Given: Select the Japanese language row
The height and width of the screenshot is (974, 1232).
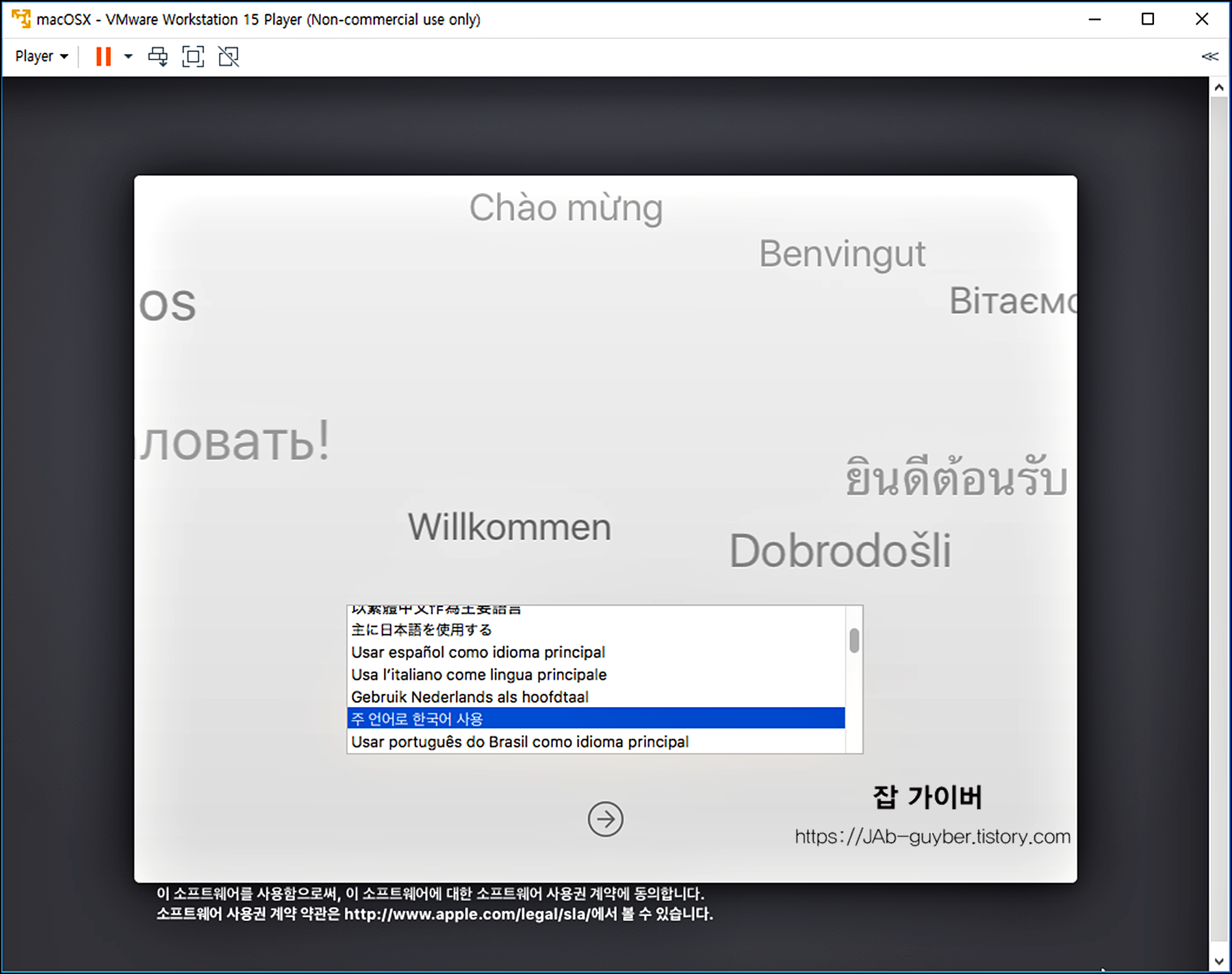Looking at the screenshot, I should pyautogui.click(x=596, y=630).
